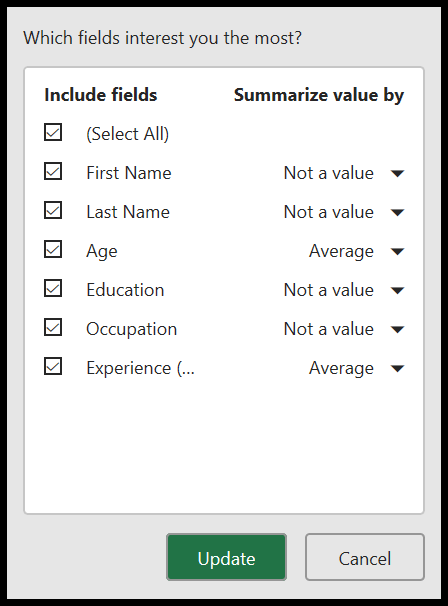Click Not a value for First Name
Viewport: 448px width, 606px height.
[329, 173]
